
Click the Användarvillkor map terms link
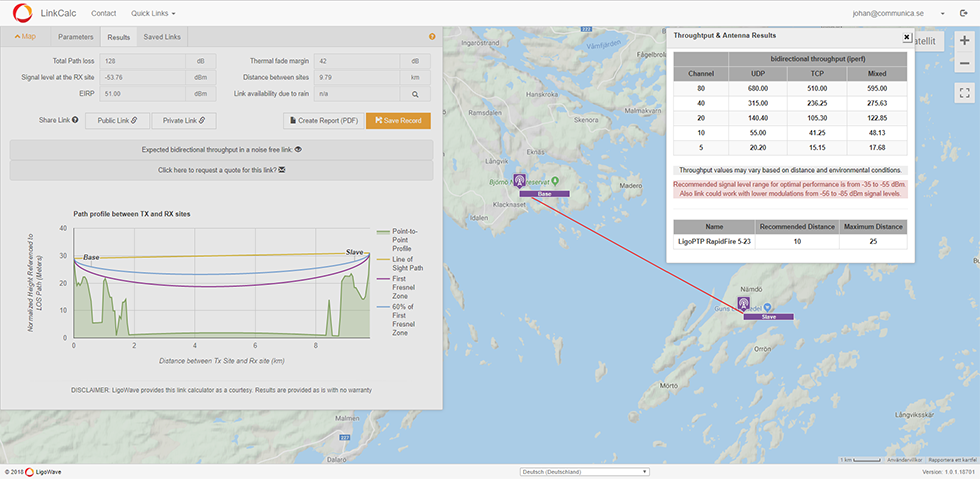click(x=902, y=460)
